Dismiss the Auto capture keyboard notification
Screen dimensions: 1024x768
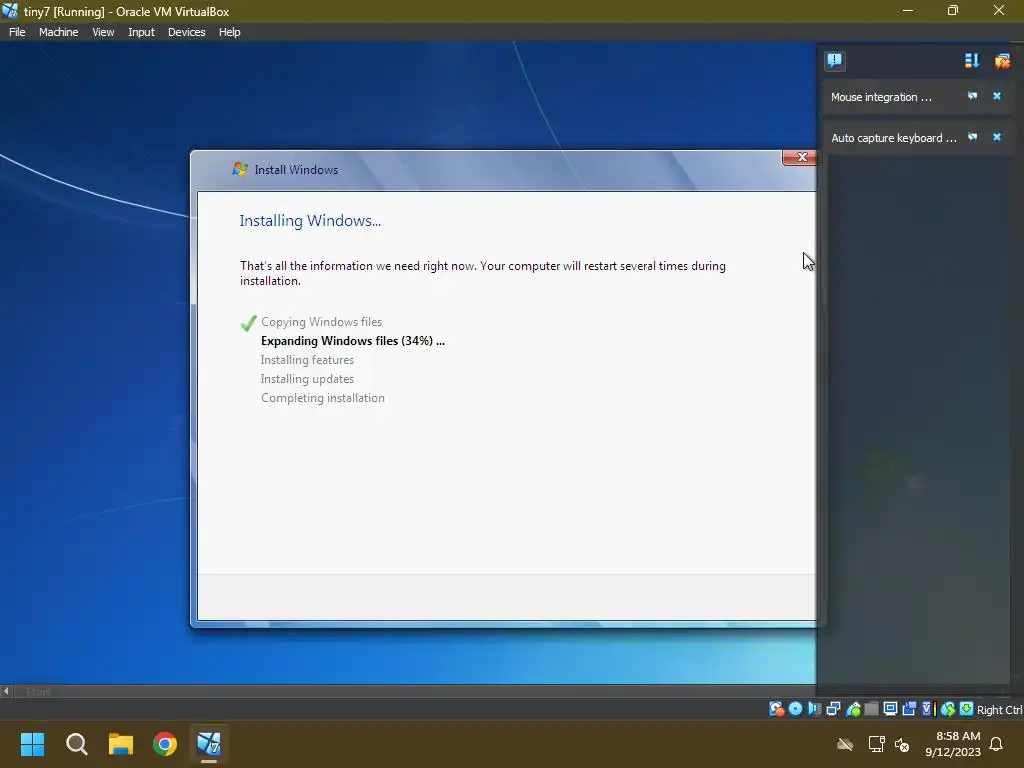[x=997, y=137]
